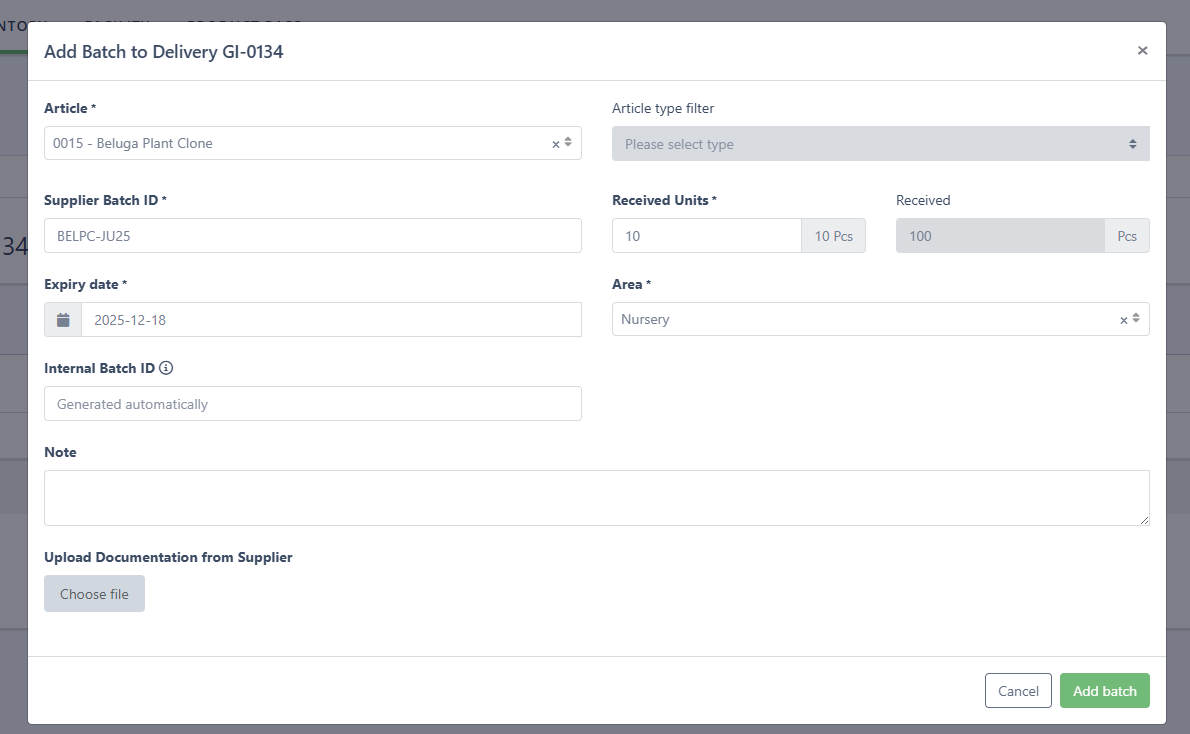1190x734 pixels.
Task: Focus the Received Units input field
Action: (706, 236)
